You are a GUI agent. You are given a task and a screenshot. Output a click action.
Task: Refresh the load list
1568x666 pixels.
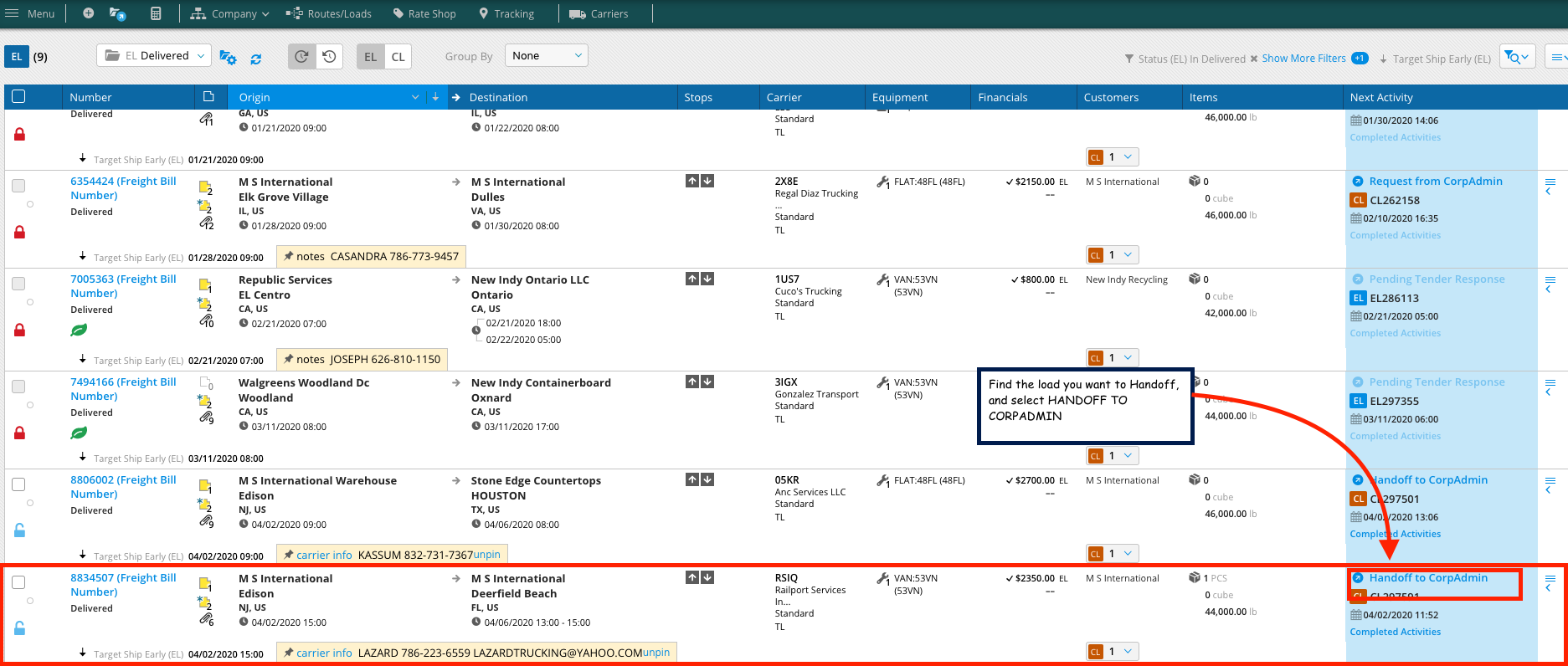pos(256,59)
